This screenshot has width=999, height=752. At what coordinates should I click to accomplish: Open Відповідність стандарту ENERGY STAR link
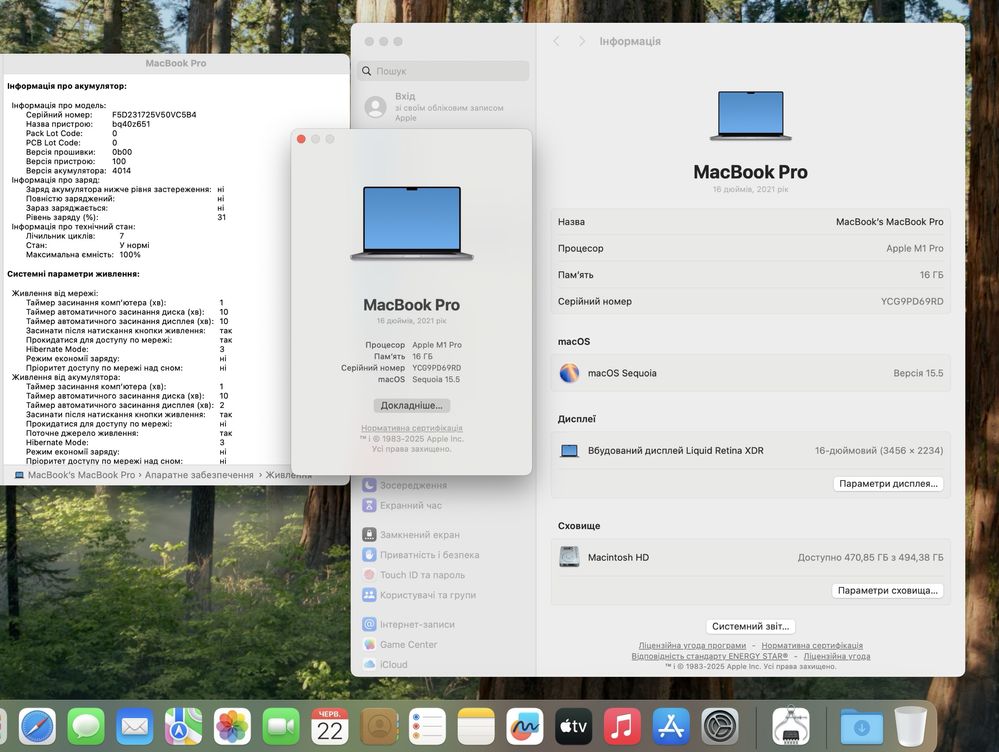[x=710, y=656]
